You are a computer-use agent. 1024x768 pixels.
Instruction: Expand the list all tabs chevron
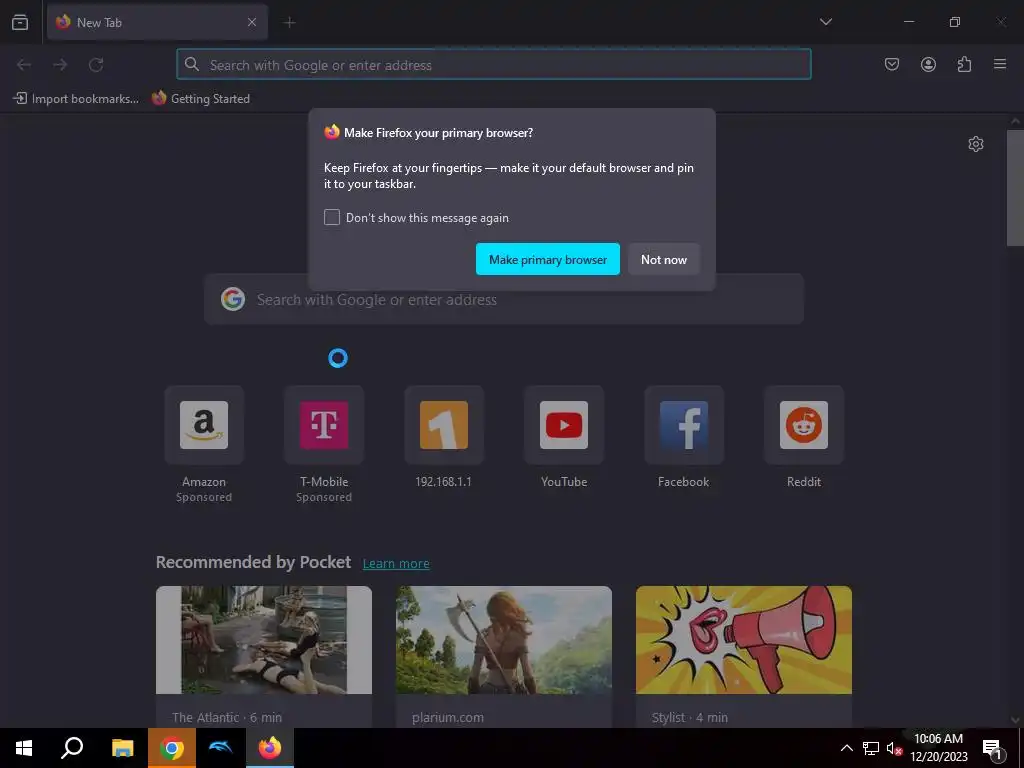click(825, 22)
